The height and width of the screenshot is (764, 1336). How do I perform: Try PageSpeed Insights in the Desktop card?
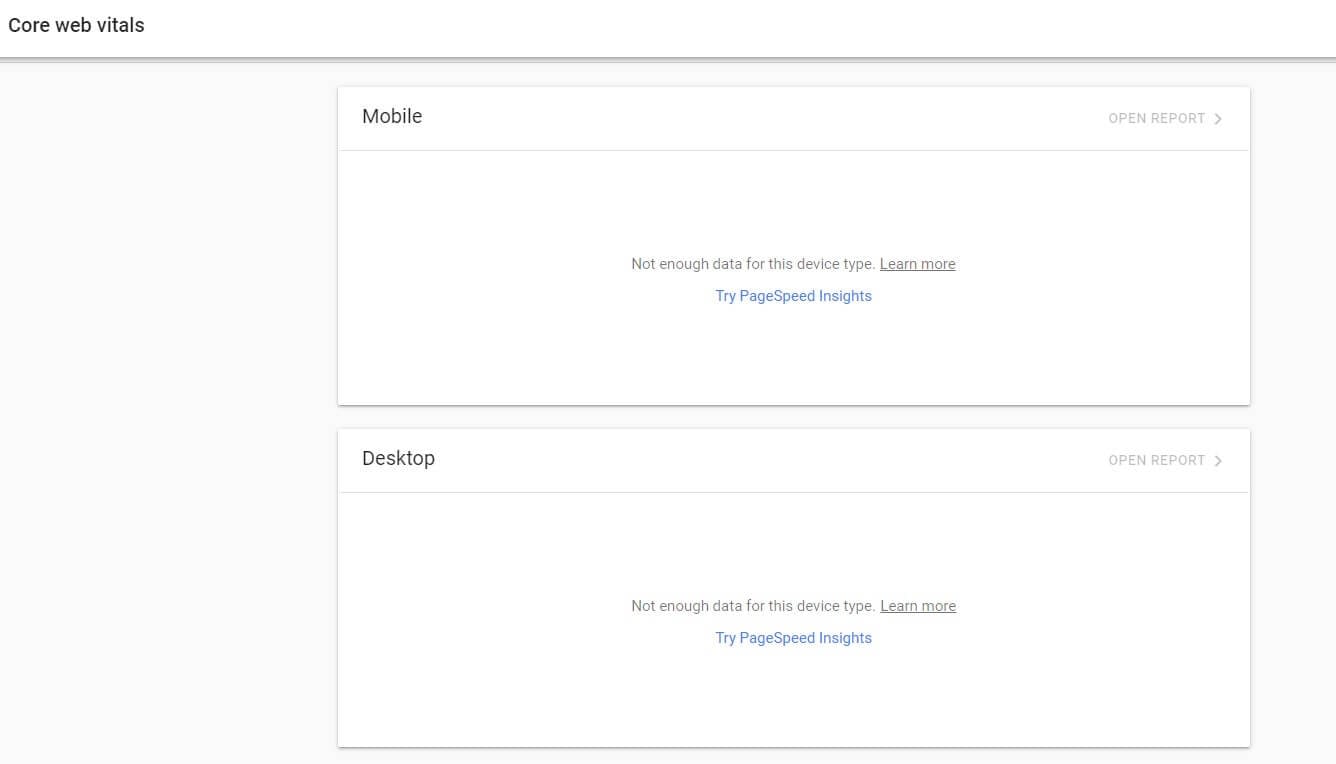pyautogui.click(x=793, y=638)
